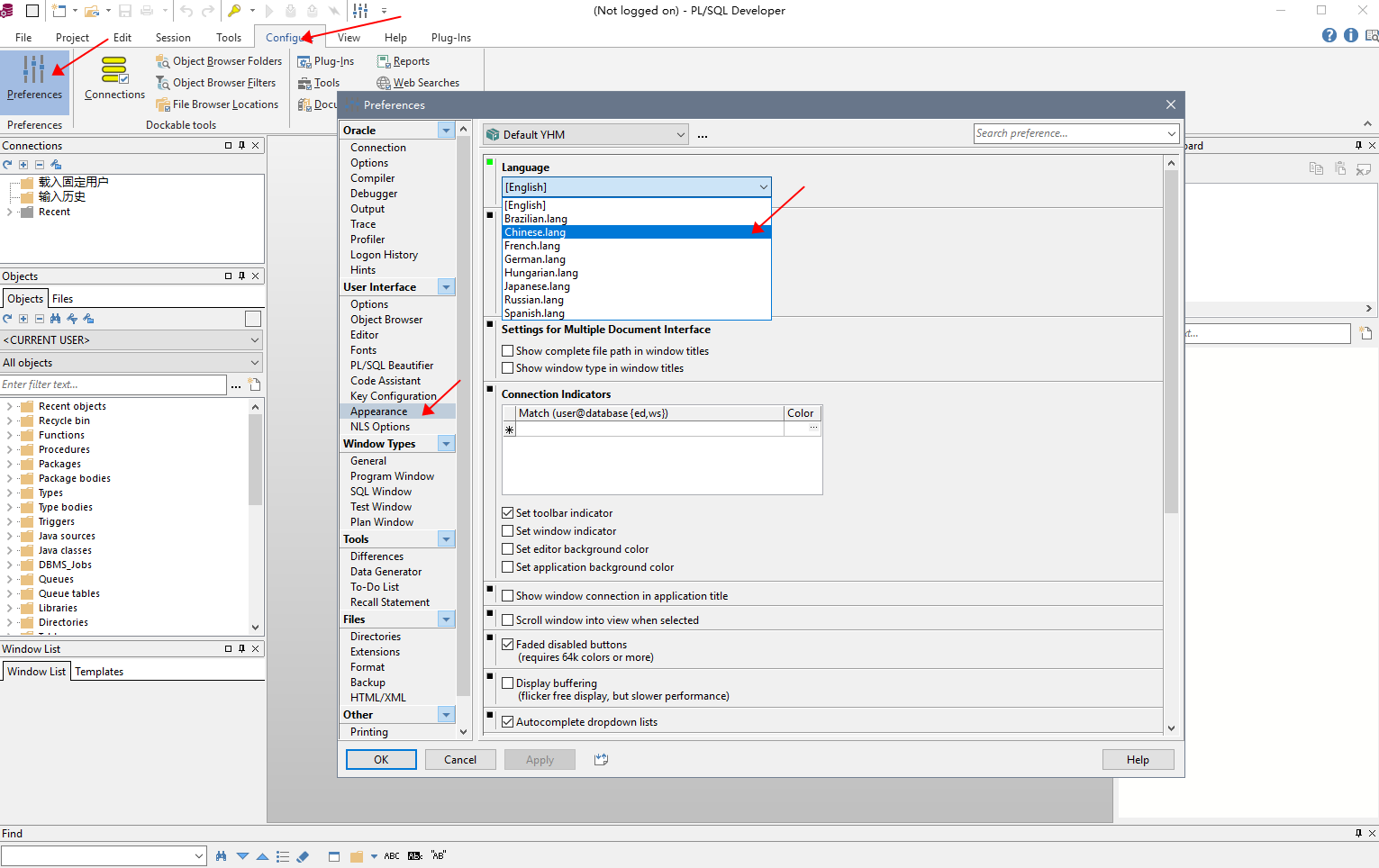Collapse the Window Types section
This screenshot has width=1379, height=868.
446,444
